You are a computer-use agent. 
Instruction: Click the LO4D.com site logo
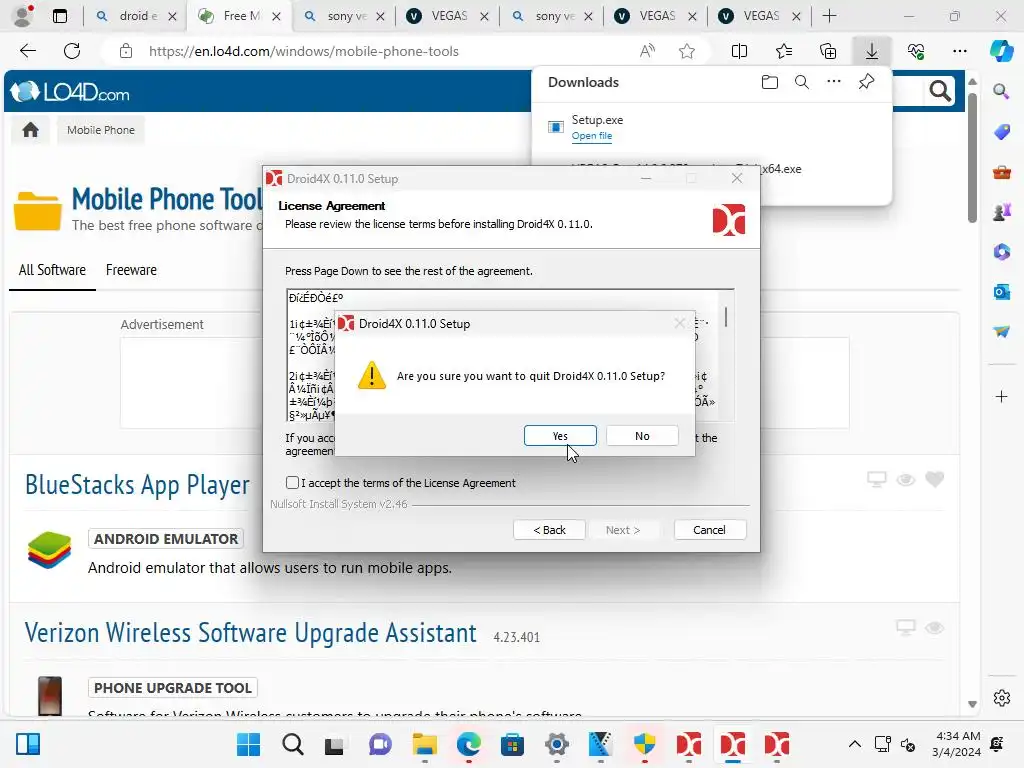point(71,92)
